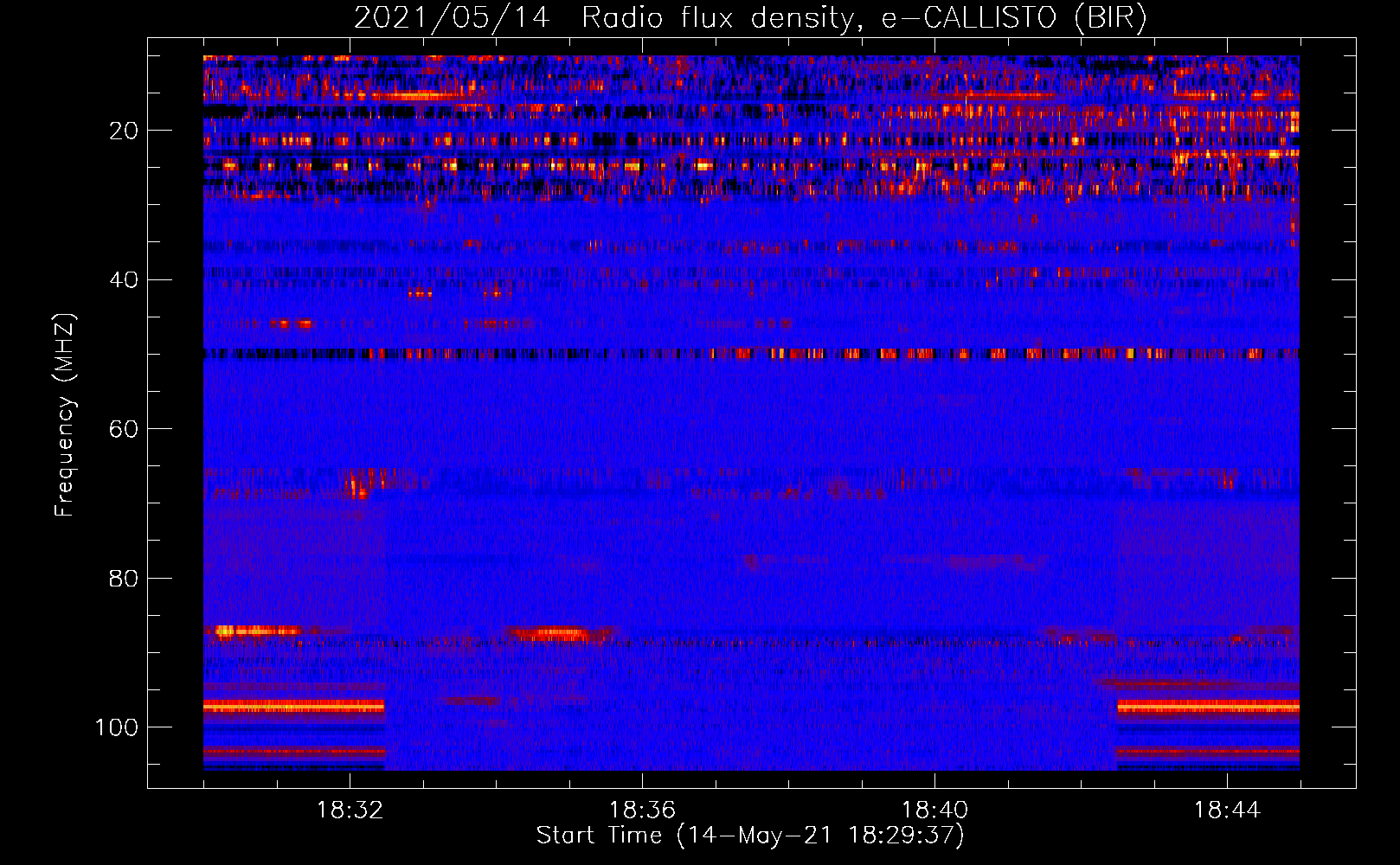The image size is (1400, 865).
Task: Click the 60 MHz frequency tick label
Action: click(x=124, y=429)
